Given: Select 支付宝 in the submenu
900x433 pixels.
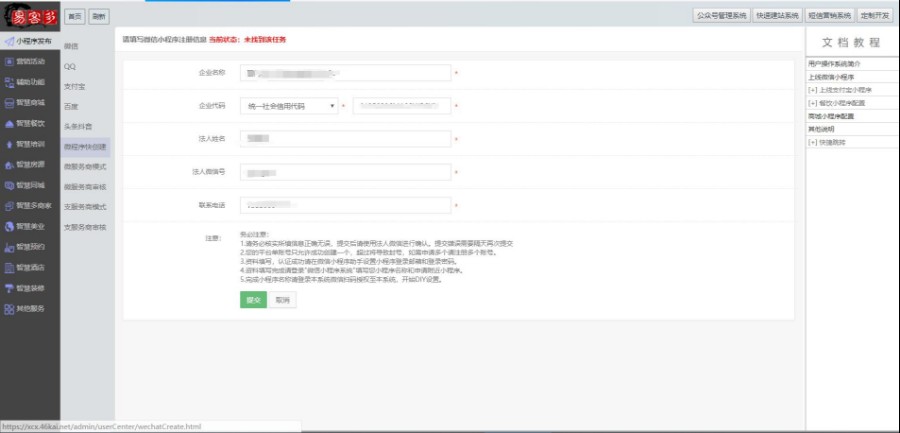Looking at the screenshot, I should coord(73,86).
